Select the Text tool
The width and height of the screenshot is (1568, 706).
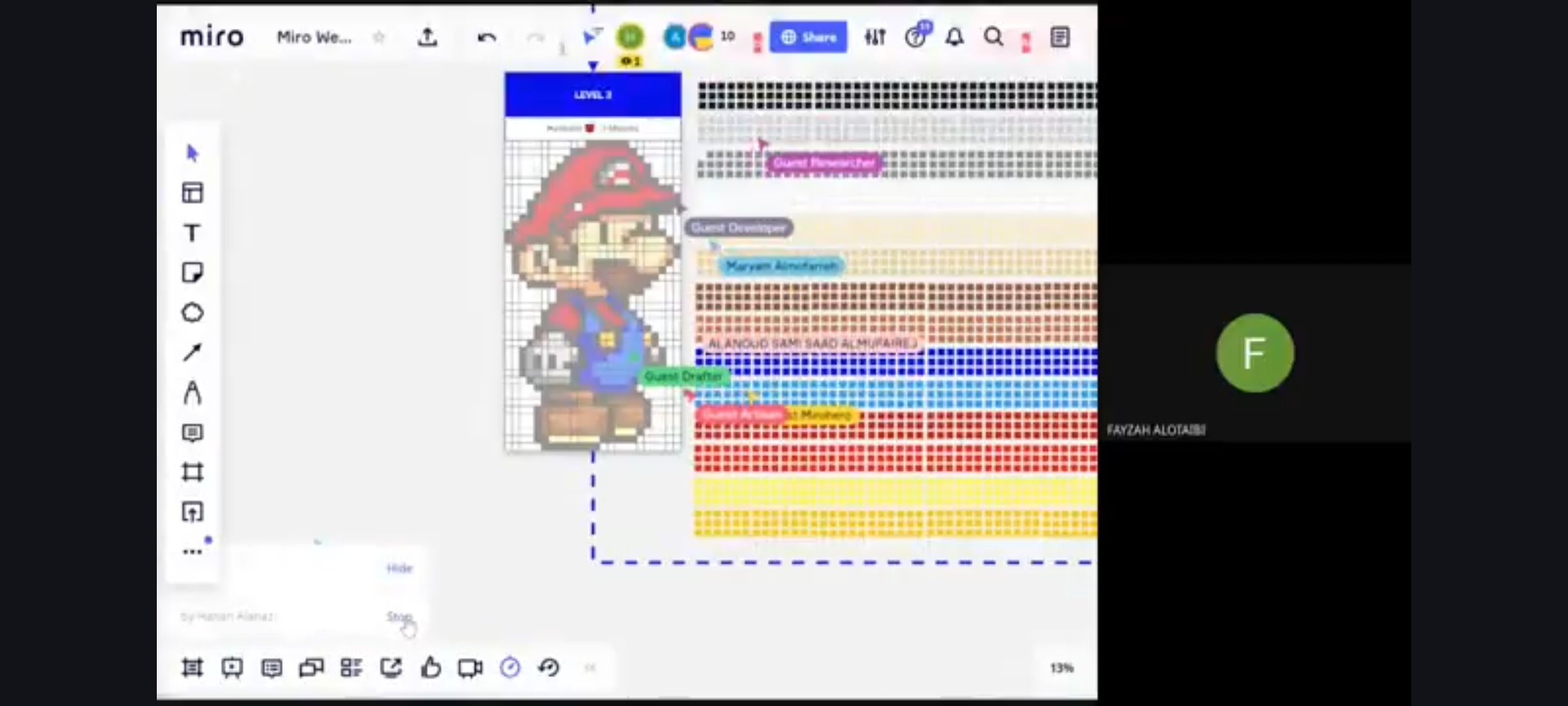coord(192,233)
